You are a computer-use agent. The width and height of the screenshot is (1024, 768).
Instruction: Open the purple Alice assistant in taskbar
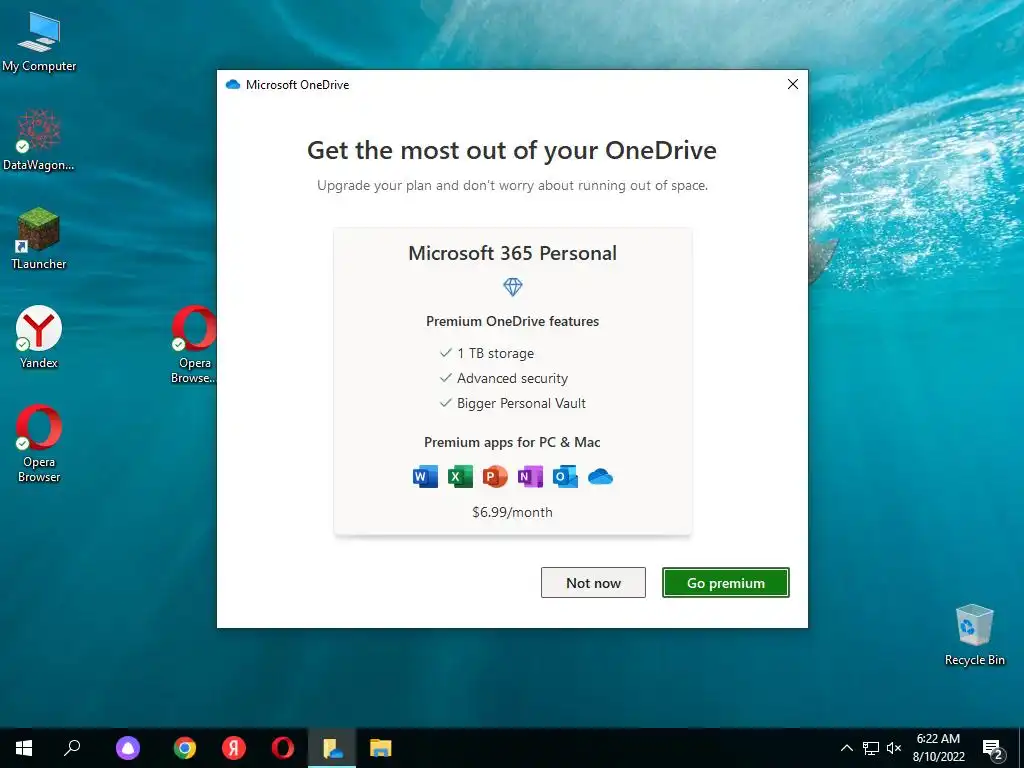128,748
